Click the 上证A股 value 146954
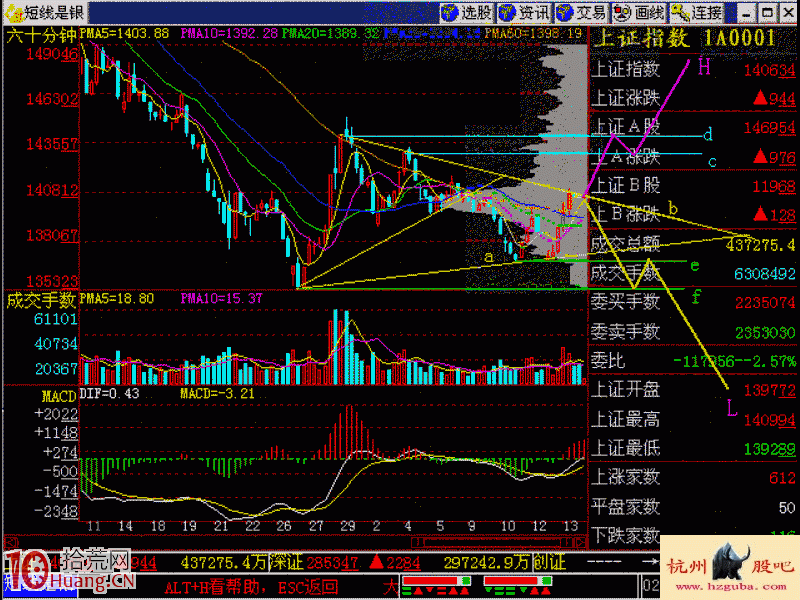 click(x=769, y=128)
